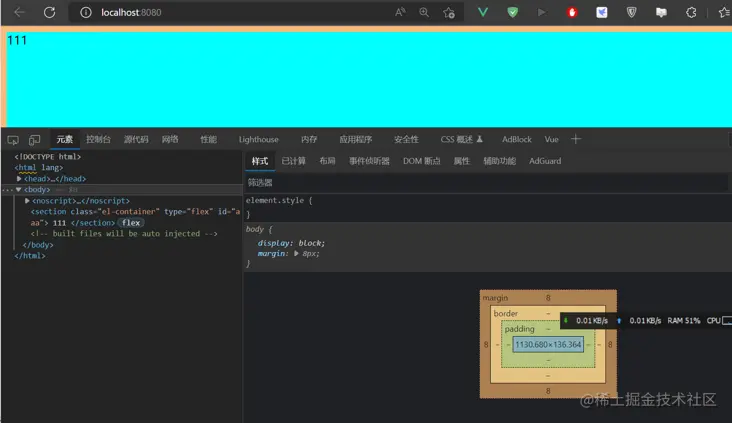Click the margin label in box model

click(495, 298)
